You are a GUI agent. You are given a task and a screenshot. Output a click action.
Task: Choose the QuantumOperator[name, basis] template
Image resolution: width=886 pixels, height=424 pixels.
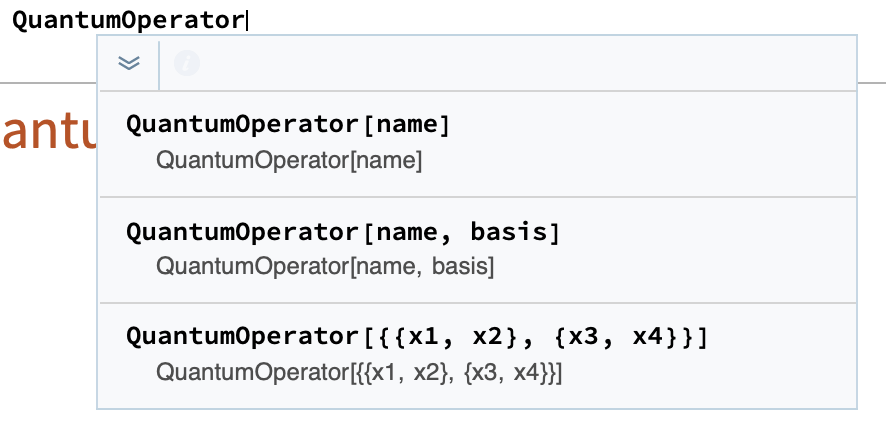coord(478,250)
